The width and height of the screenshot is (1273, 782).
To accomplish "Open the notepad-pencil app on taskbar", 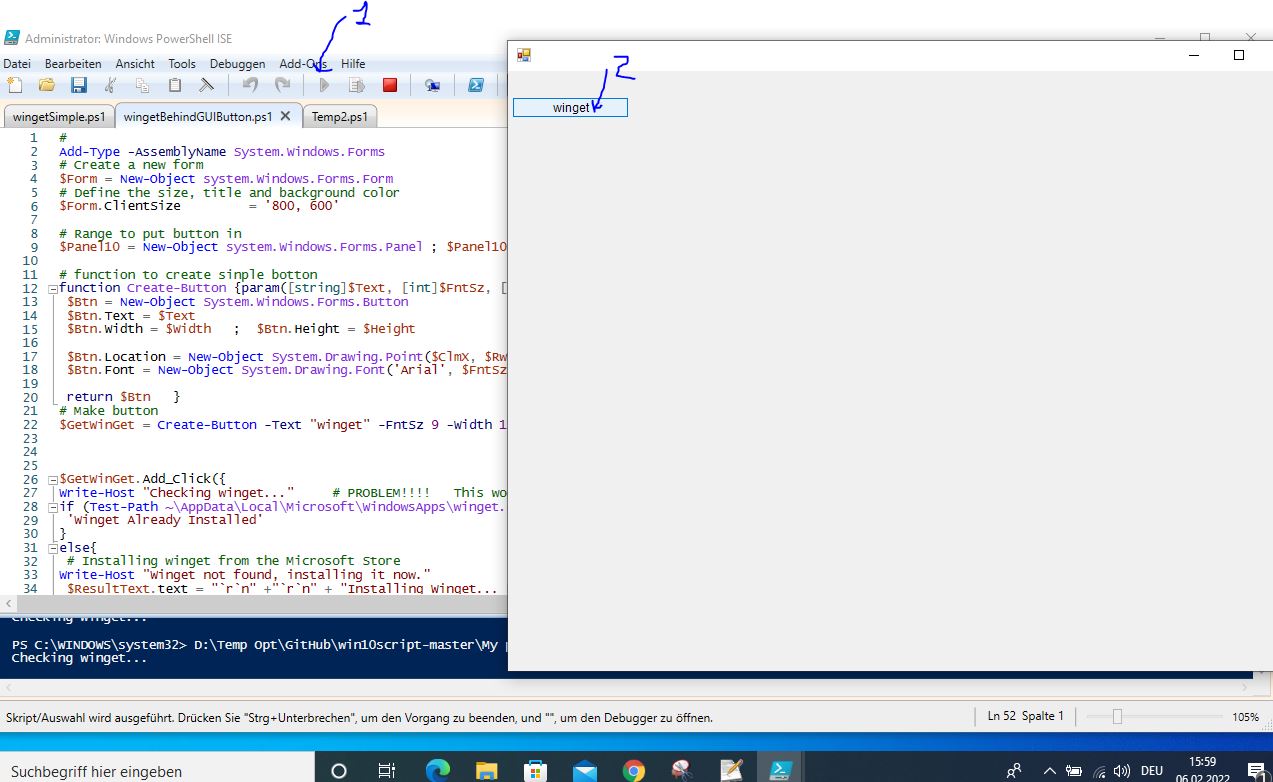I will point(731,770).
